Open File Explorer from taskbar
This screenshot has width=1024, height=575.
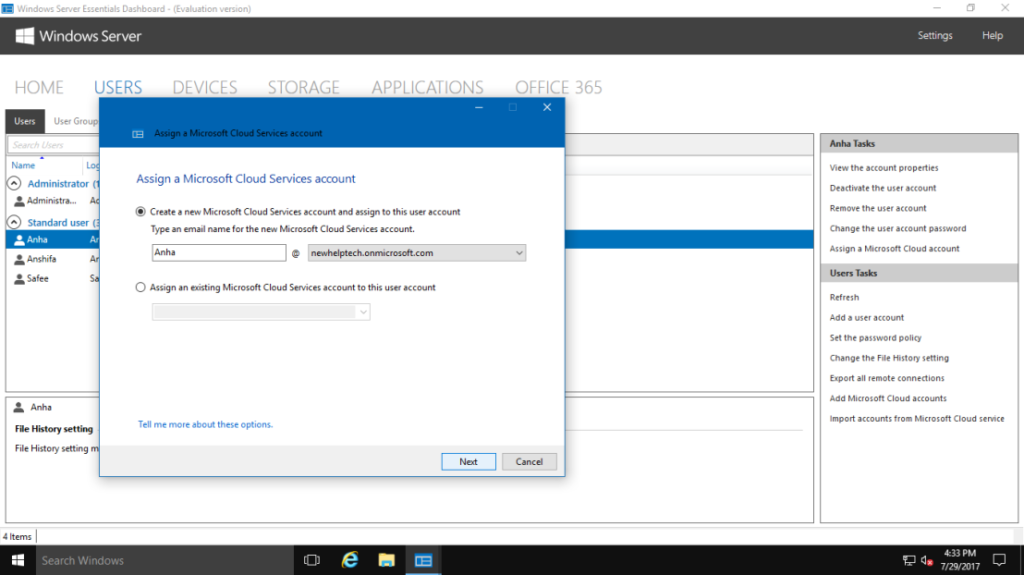tap(387, 560)
